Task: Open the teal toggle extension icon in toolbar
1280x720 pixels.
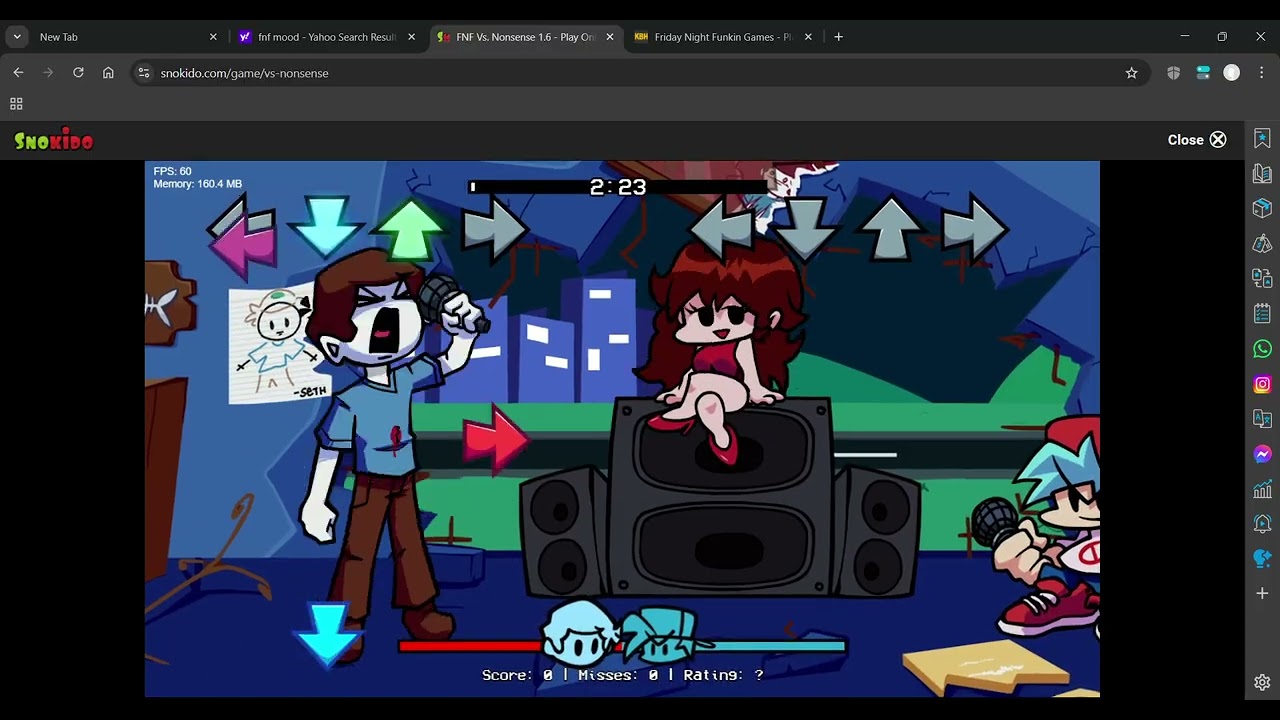Action: click(1203, 73)
